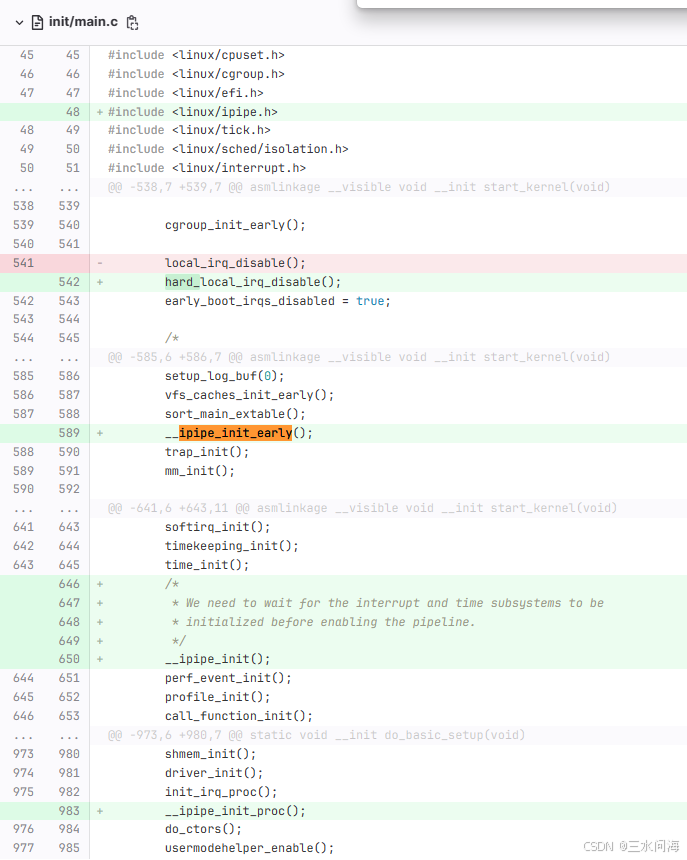
Task: Expand hidden lines above line 973
Action: (x=44, y=735)
